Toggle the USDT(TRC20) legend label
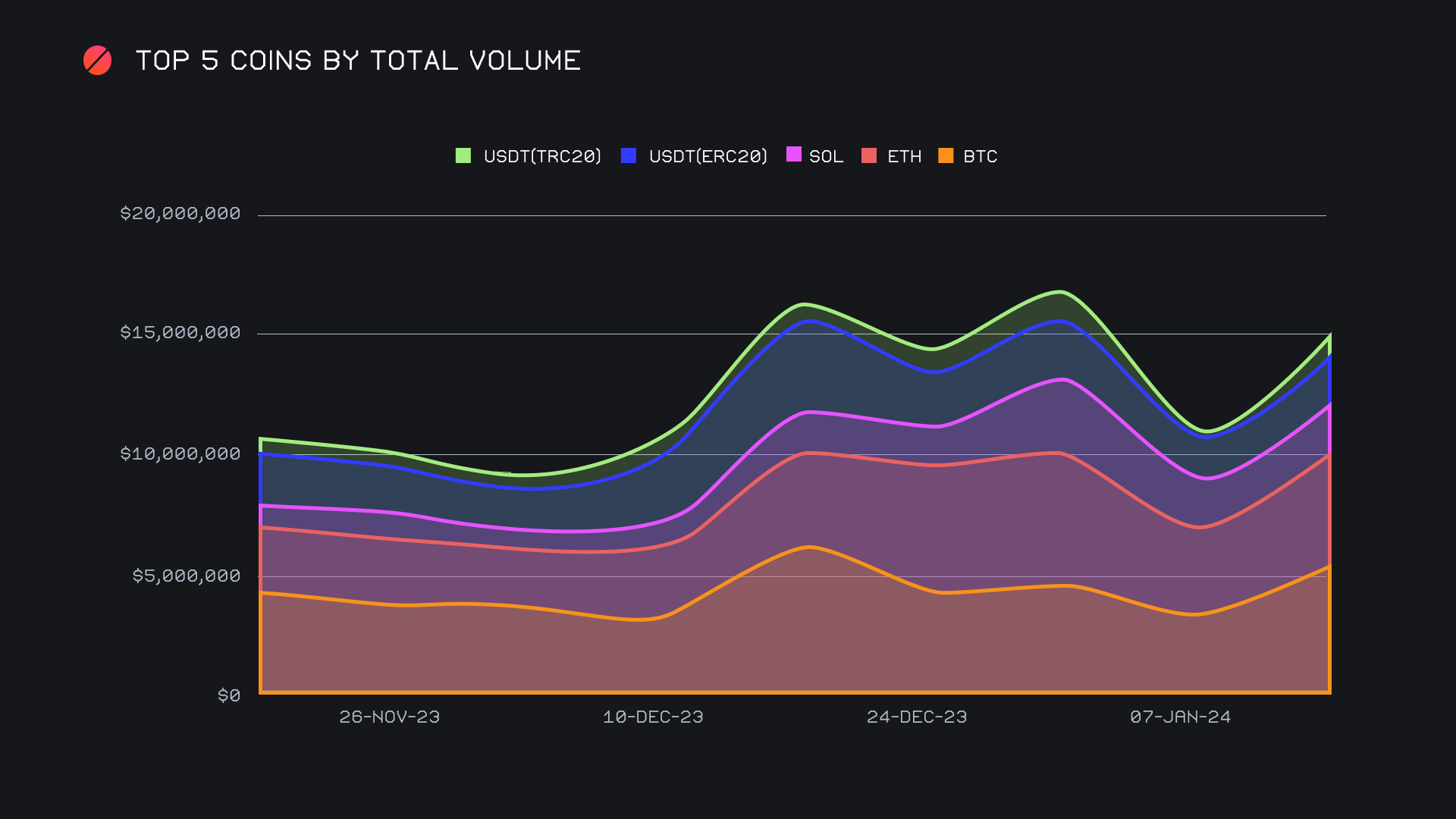Image resolution: width=1456 pixels, height=819 pixels. pos(542,156)
